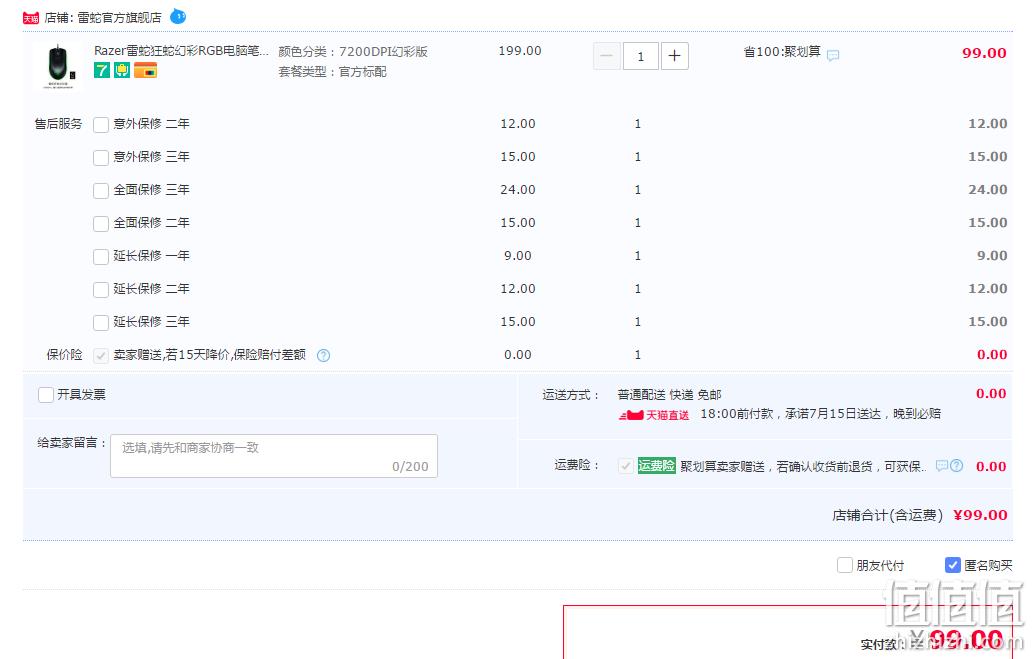Open the blue Wangwang chat icon

coord(178,16)
